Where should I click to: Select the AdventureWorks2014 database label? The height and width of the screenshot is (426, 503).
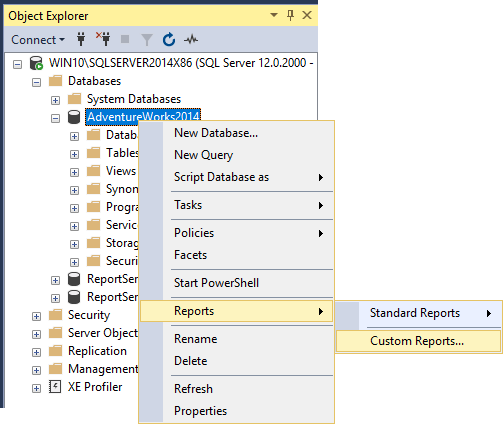(143, 117)
